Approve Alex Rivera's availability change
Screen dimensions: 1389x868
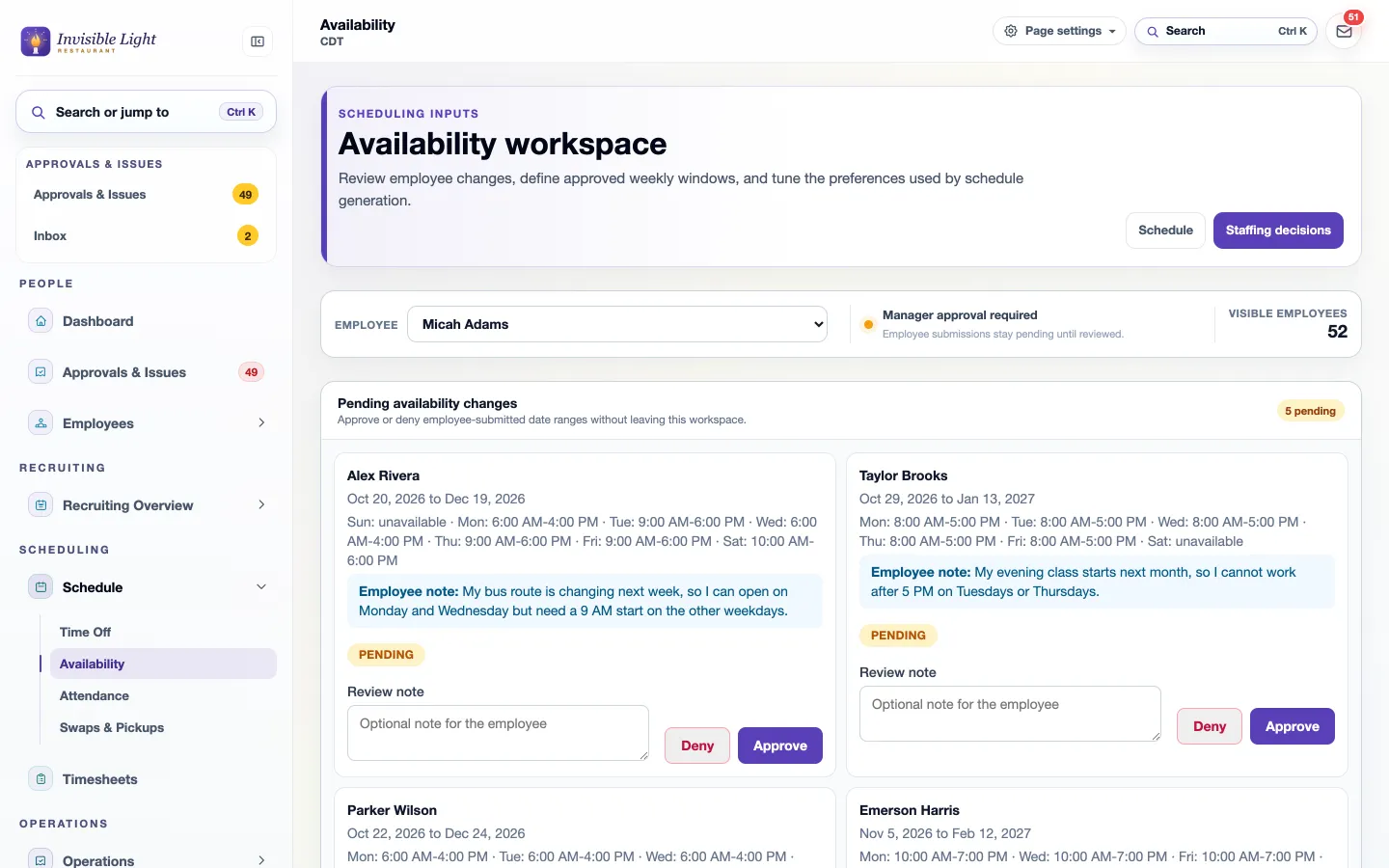point(780,746)
